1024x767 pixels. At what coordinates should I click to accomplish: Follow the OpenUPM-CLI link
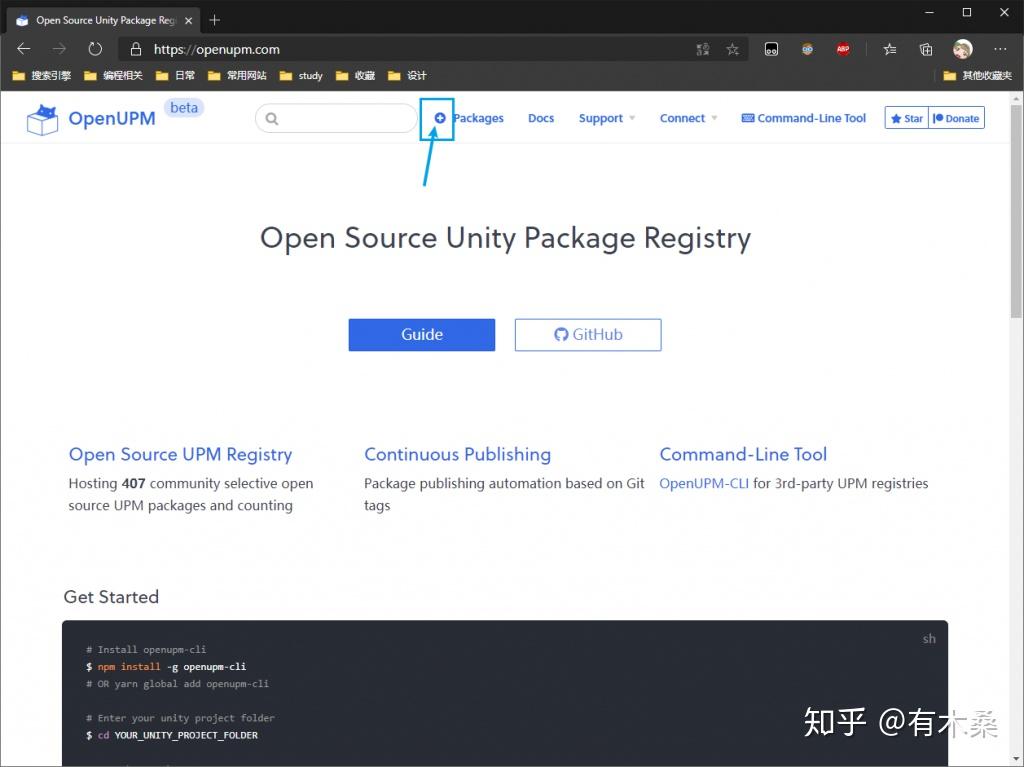(704, 483)
